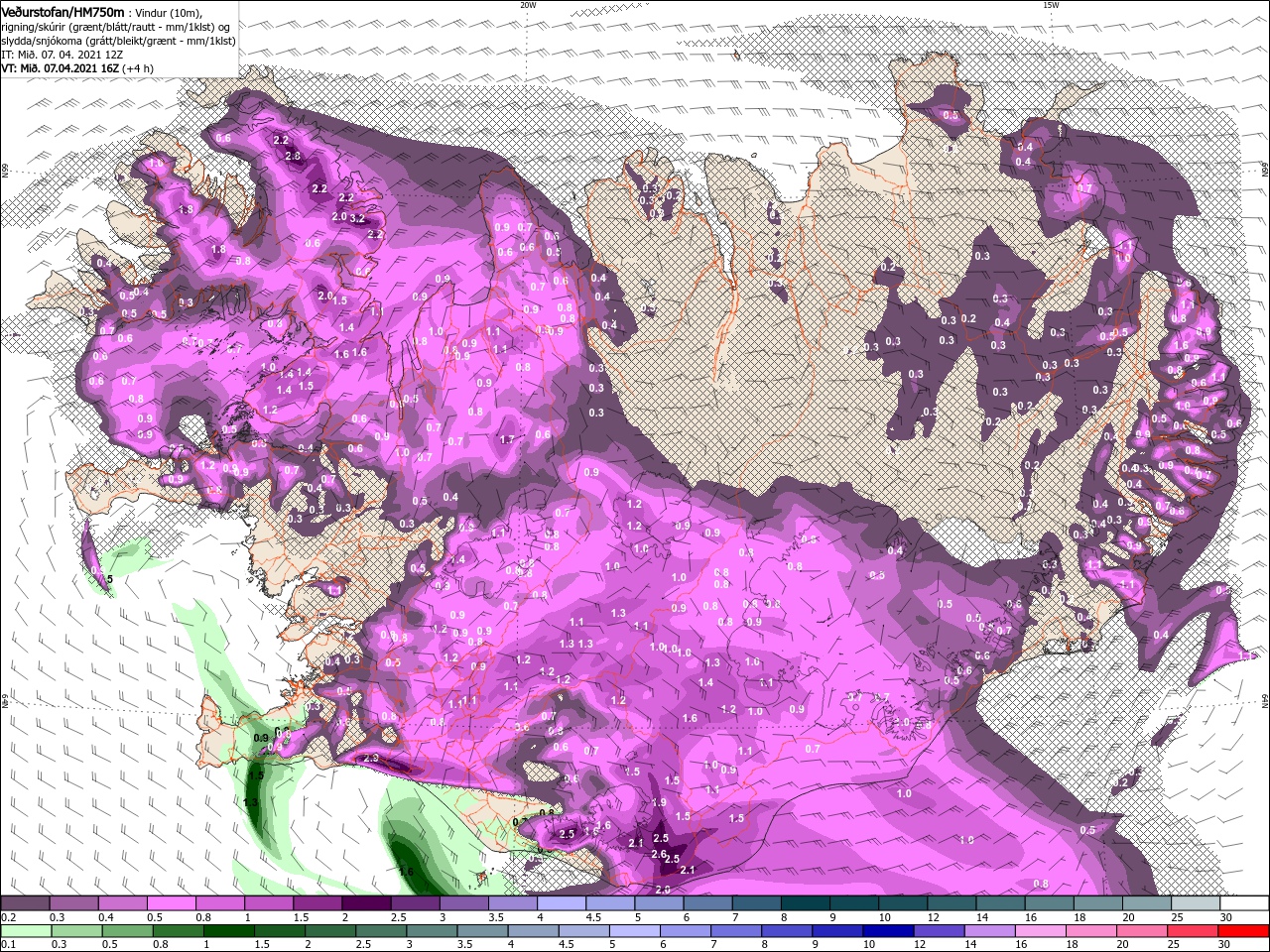Click the pale green 0.1 swatch in lower row
Screen dimensions: 1270x952
(26, 931)
